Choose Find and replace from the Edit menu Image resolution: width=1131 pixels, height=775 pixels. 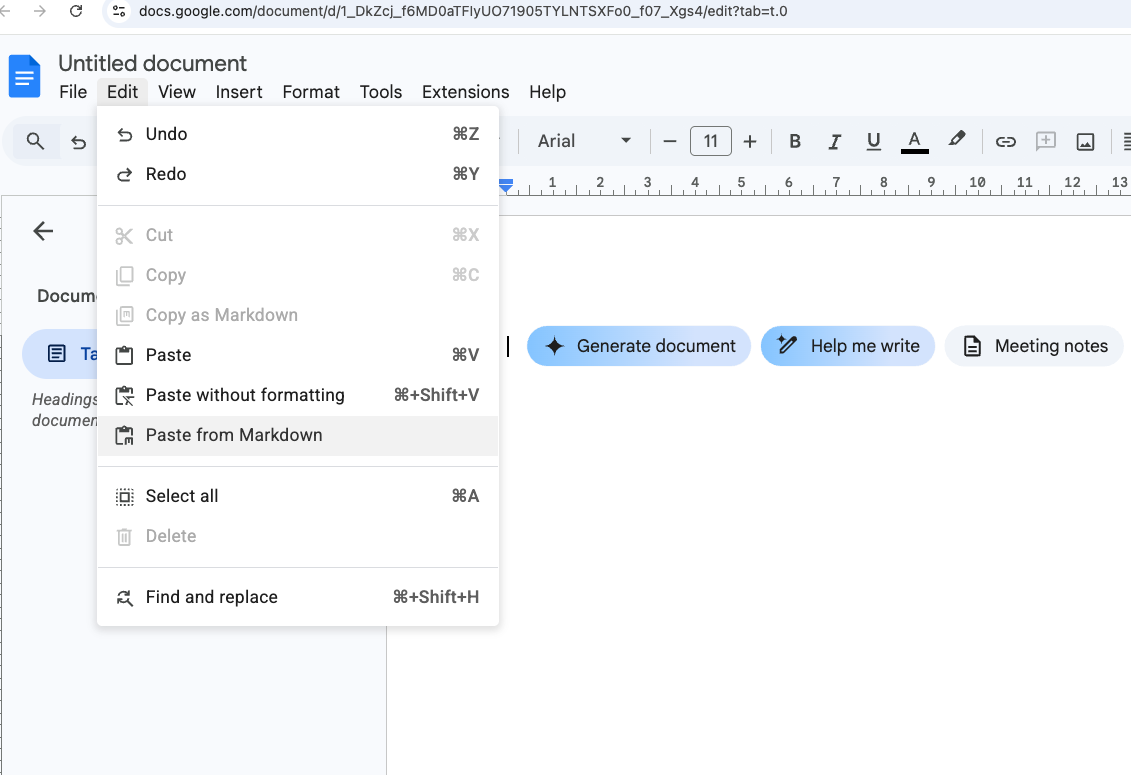coord(212,597)
